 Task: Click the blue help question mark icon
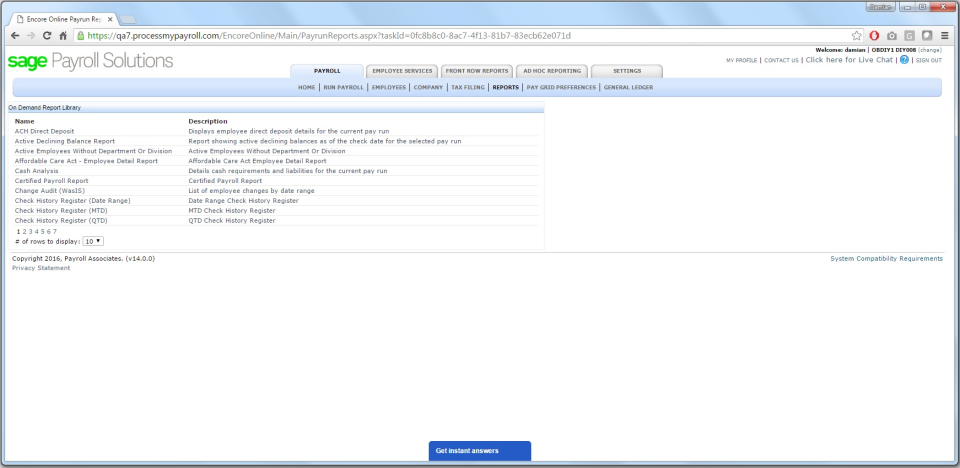click(x=904, y=60)
